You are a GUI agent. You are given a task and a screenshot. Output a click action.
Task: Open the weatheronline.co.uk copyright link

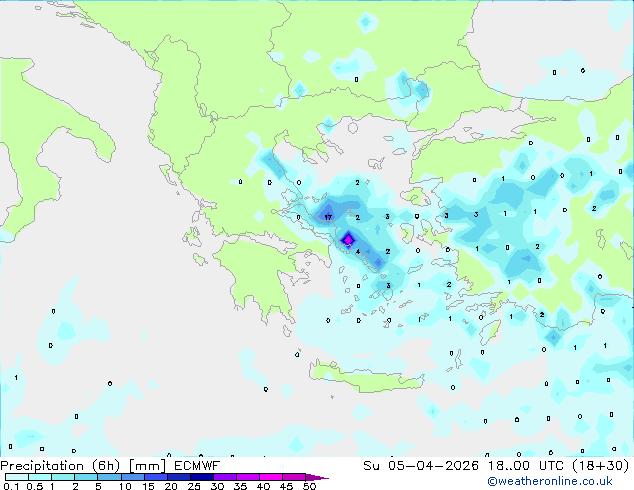point(550,481)
